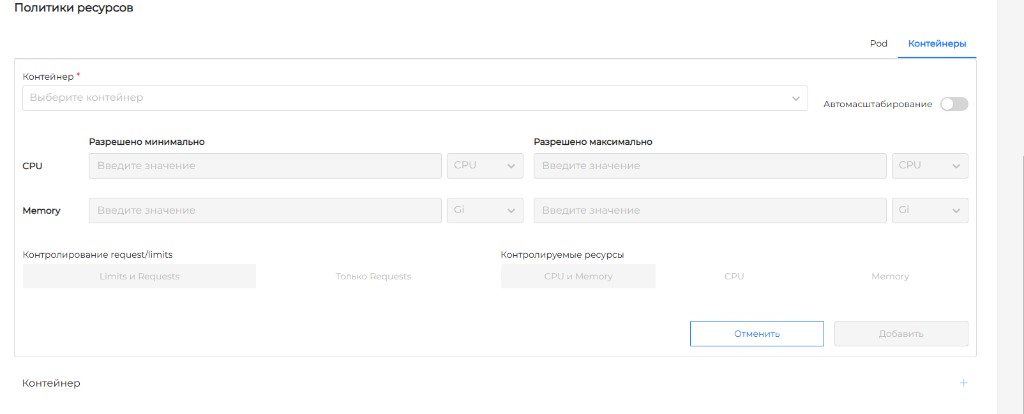
Task: Click the CPU maximum value input field
Action: [x=710, y=166]
